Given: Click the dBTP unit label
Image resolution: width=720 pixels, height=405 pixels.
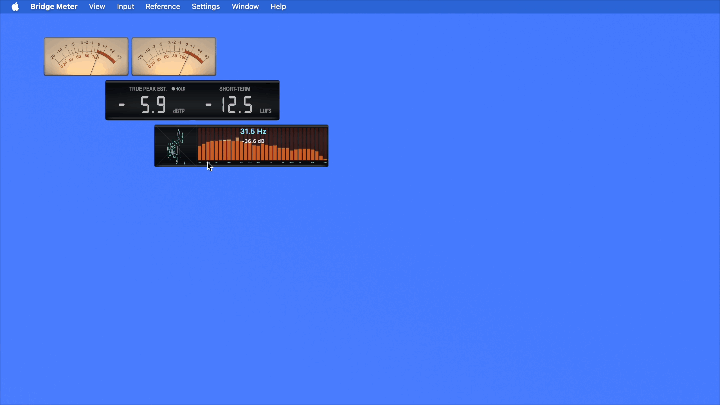Looking at the screenshot, I should 179,111.
